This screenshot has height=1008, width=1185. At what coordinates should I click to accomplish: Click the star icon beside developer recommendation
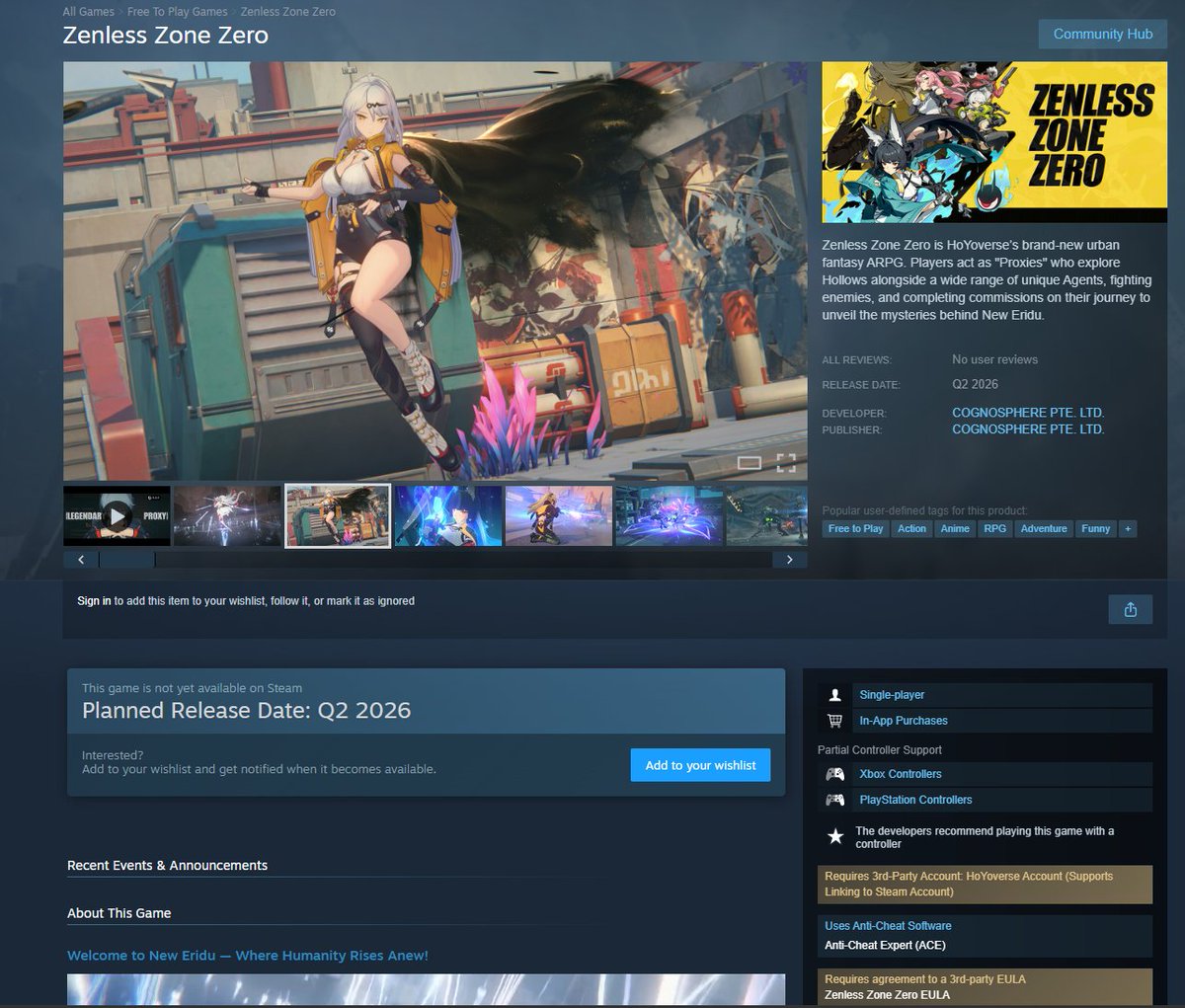click(835, 837)
